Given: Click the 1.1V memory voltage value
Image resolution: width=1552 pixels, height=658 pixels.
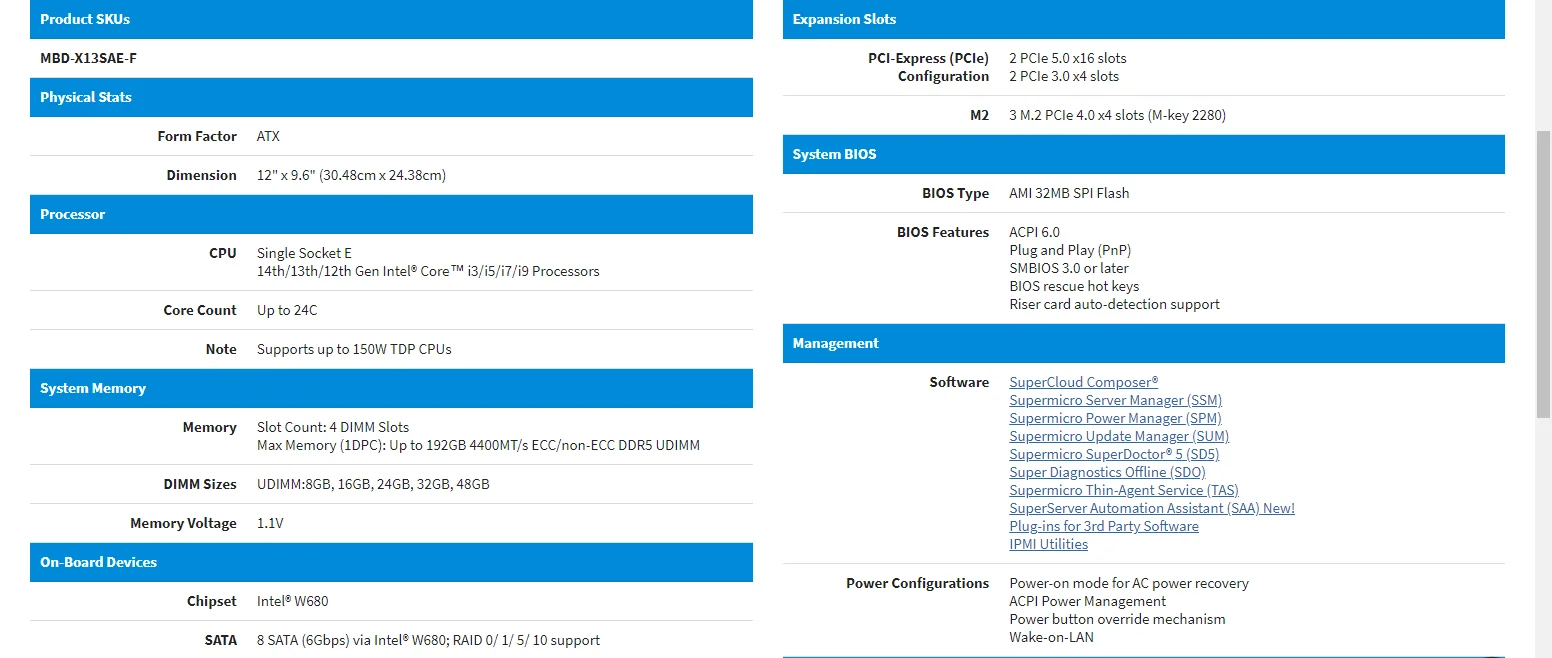Looking at the screenshot, I should pyautogui.click(x=270, y=523).
